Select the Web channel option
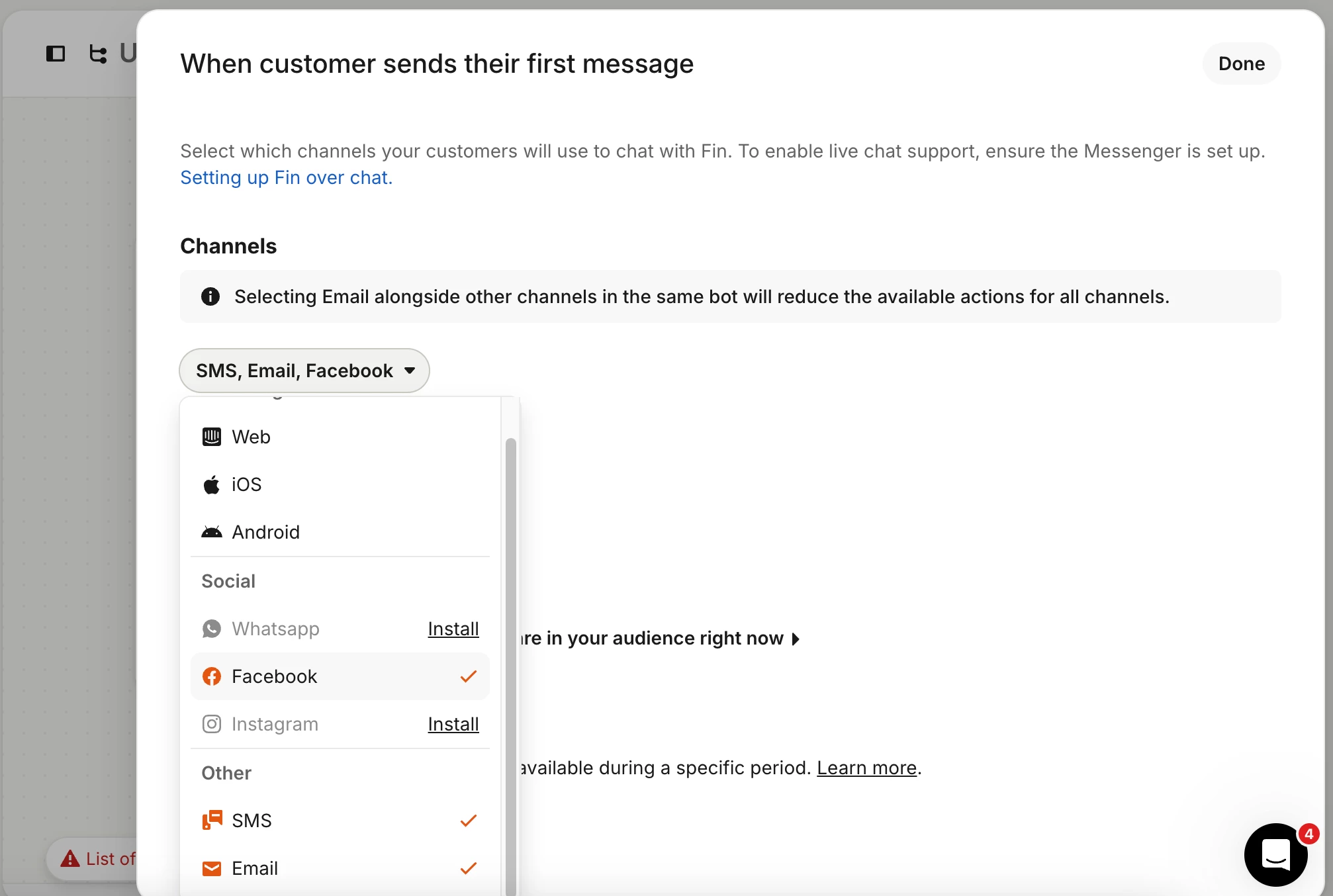 click(x=340, y=437)
